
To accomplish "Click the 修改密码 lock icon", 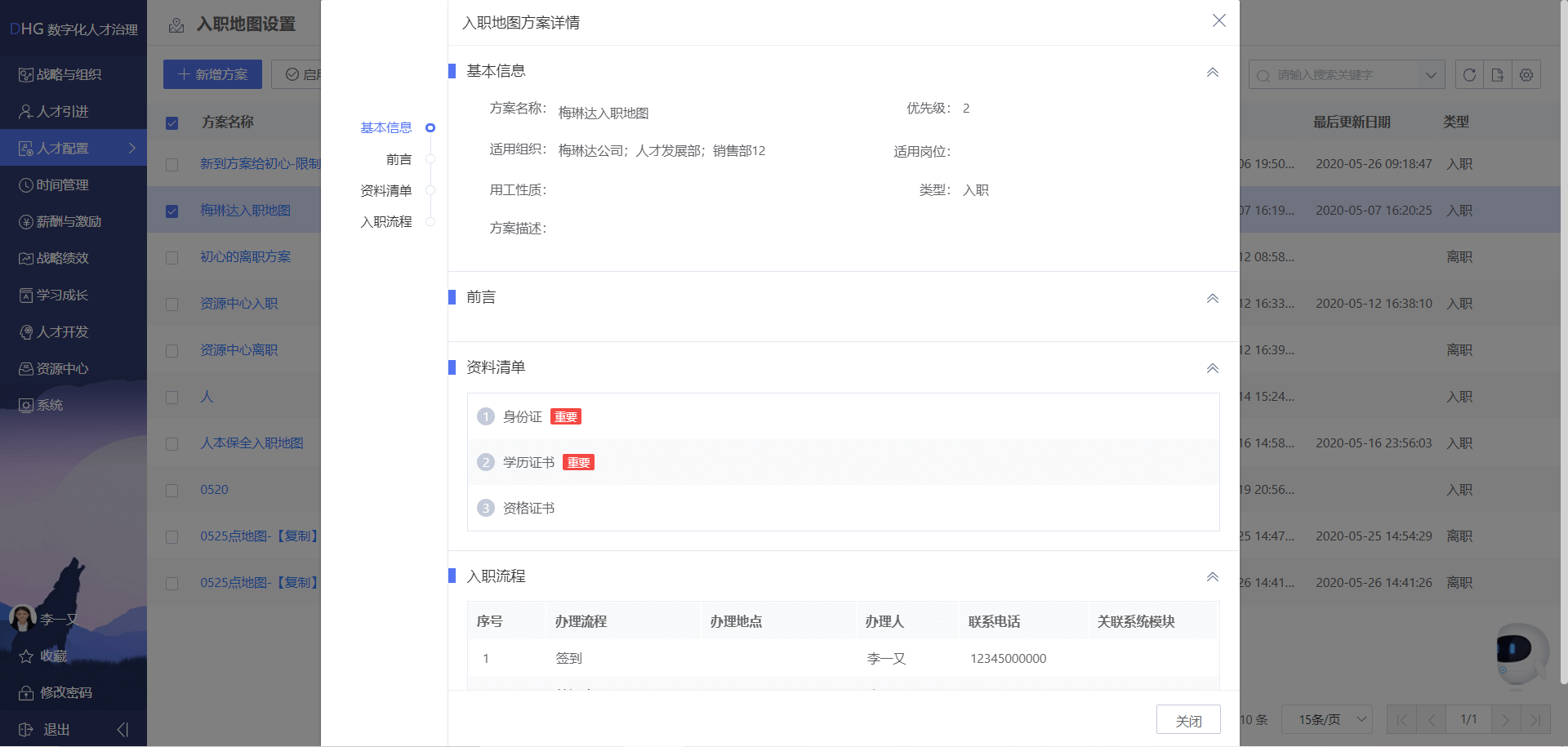I will click(26, 693).
